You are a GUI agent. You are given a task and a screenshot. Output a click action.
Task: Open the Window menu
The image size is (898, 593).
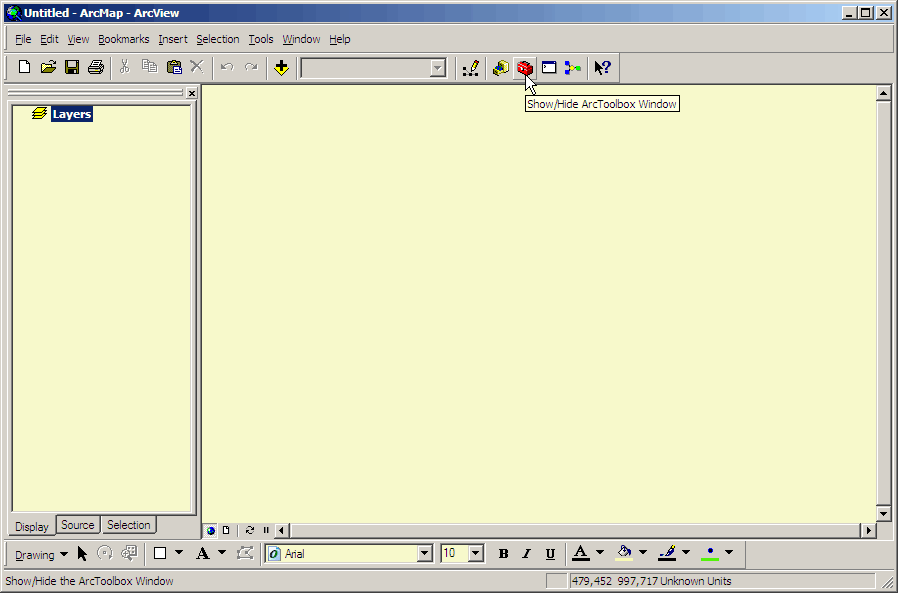(301, 40)
